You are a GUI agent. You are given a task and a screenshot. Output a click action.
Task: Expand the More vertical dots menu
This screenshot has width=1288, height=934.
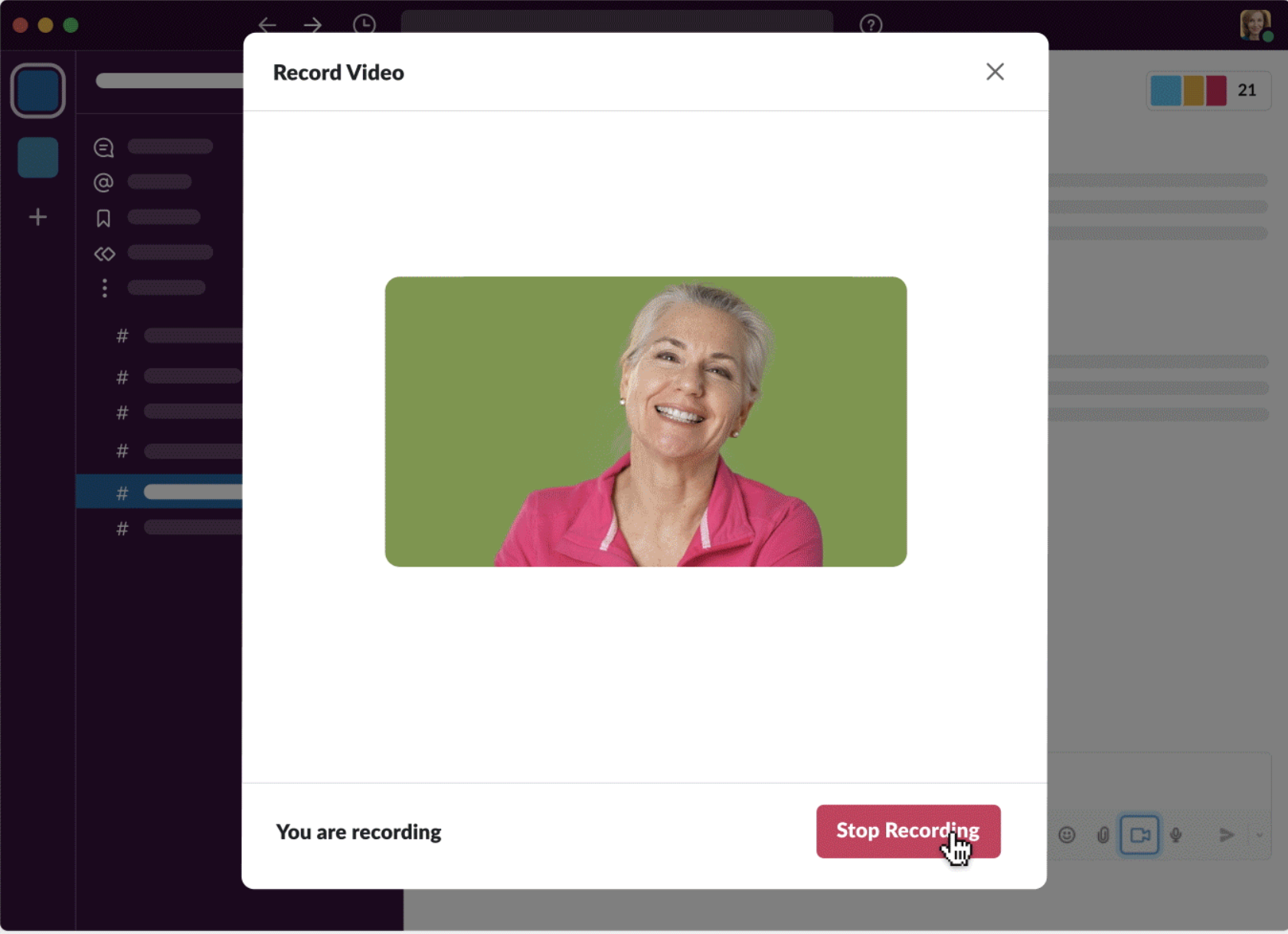pyautogui.click(x=104, y=288)
